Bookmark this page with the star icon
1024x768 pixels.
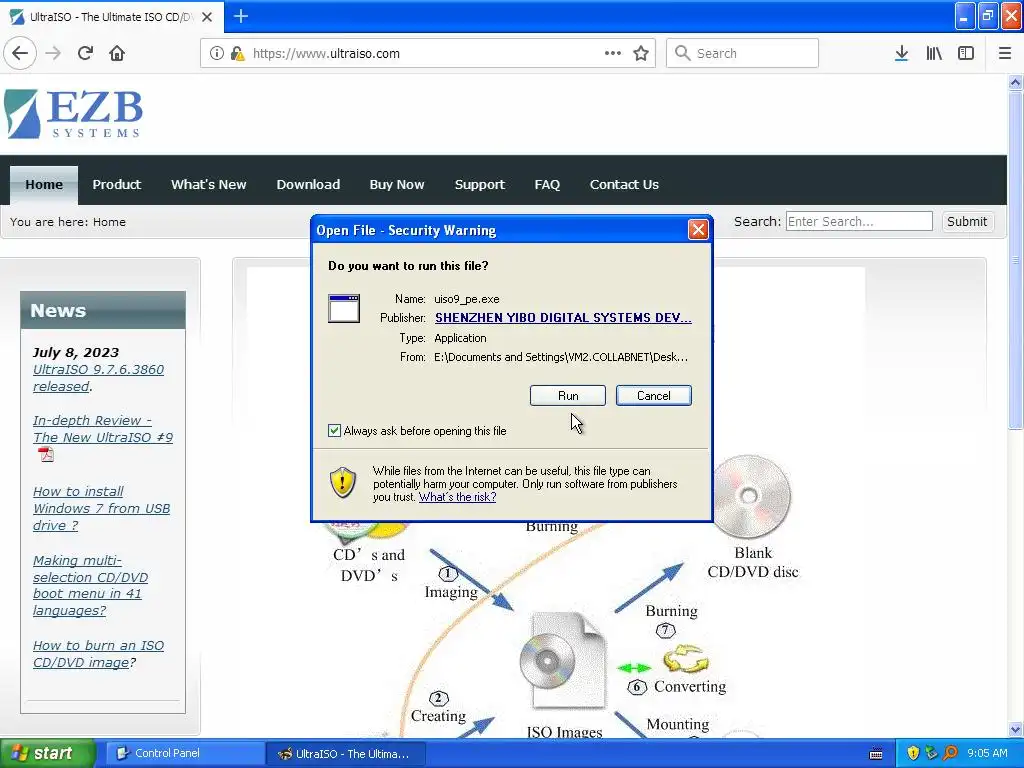click(641, 53)
